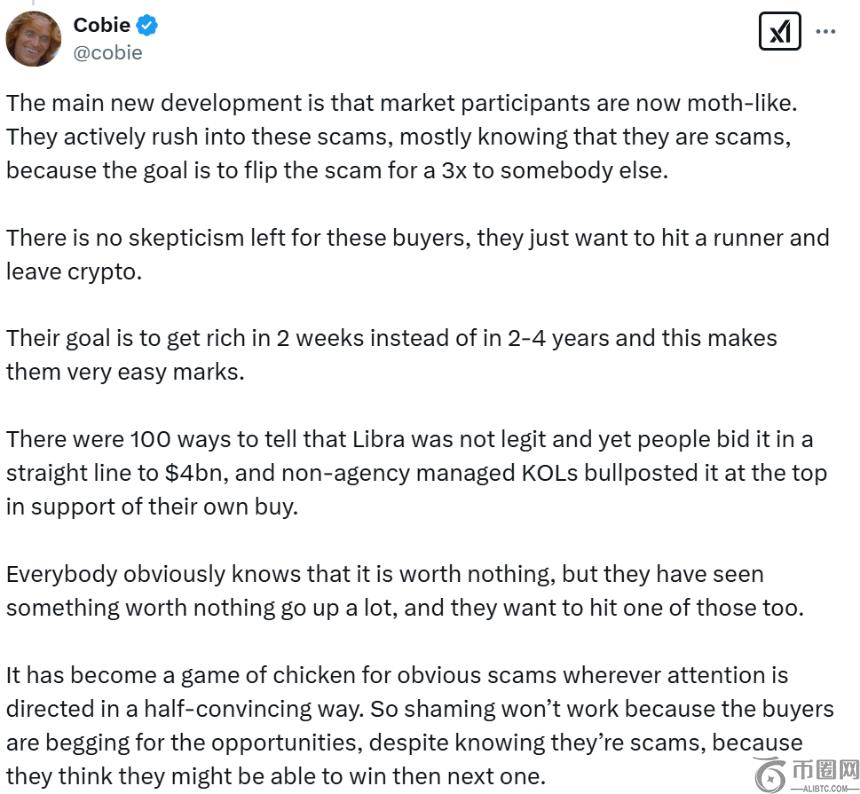Click the display name Cobie
Screen dimensions: 860x794
click(x=101, y=25)
